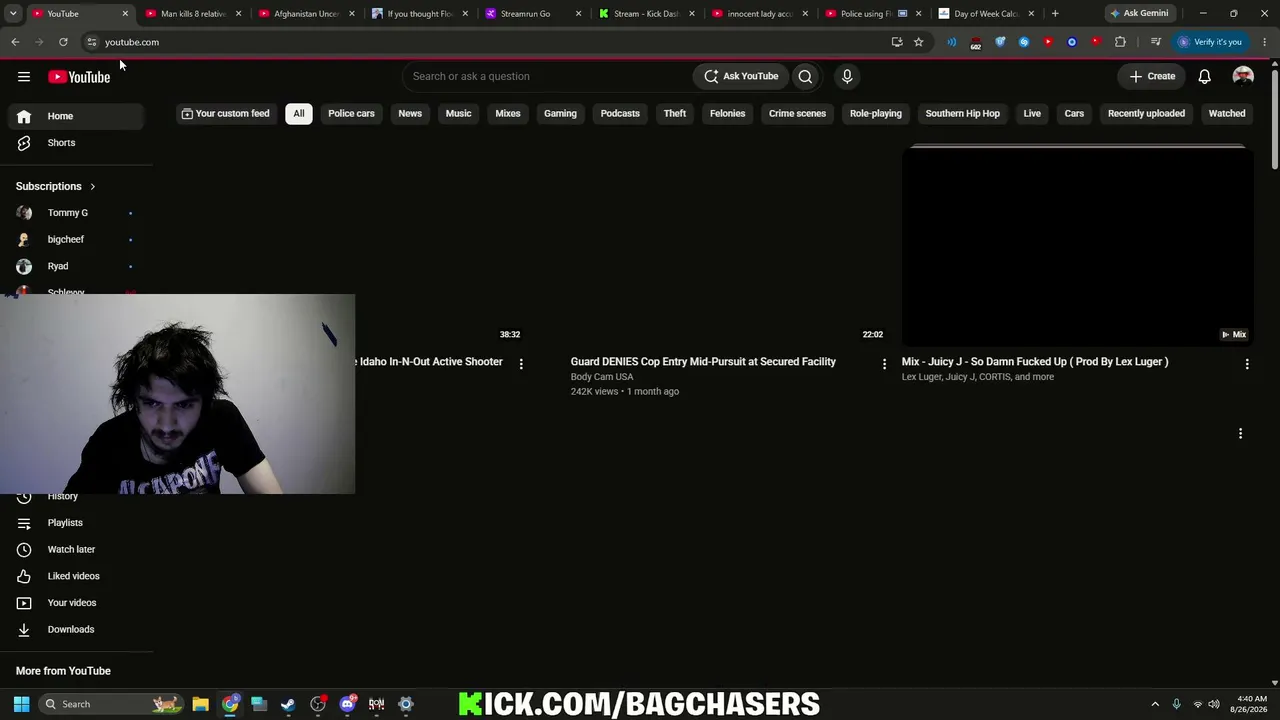The image size is (1280, 720).
Task: Show hidden system tray icons
Action: (1155, 704)
